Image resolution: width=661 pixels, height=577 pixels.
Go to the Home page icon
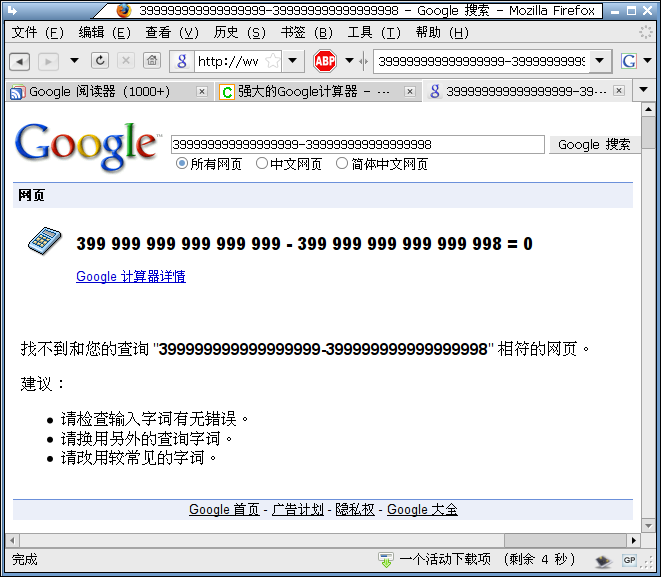tap(152, 61)
